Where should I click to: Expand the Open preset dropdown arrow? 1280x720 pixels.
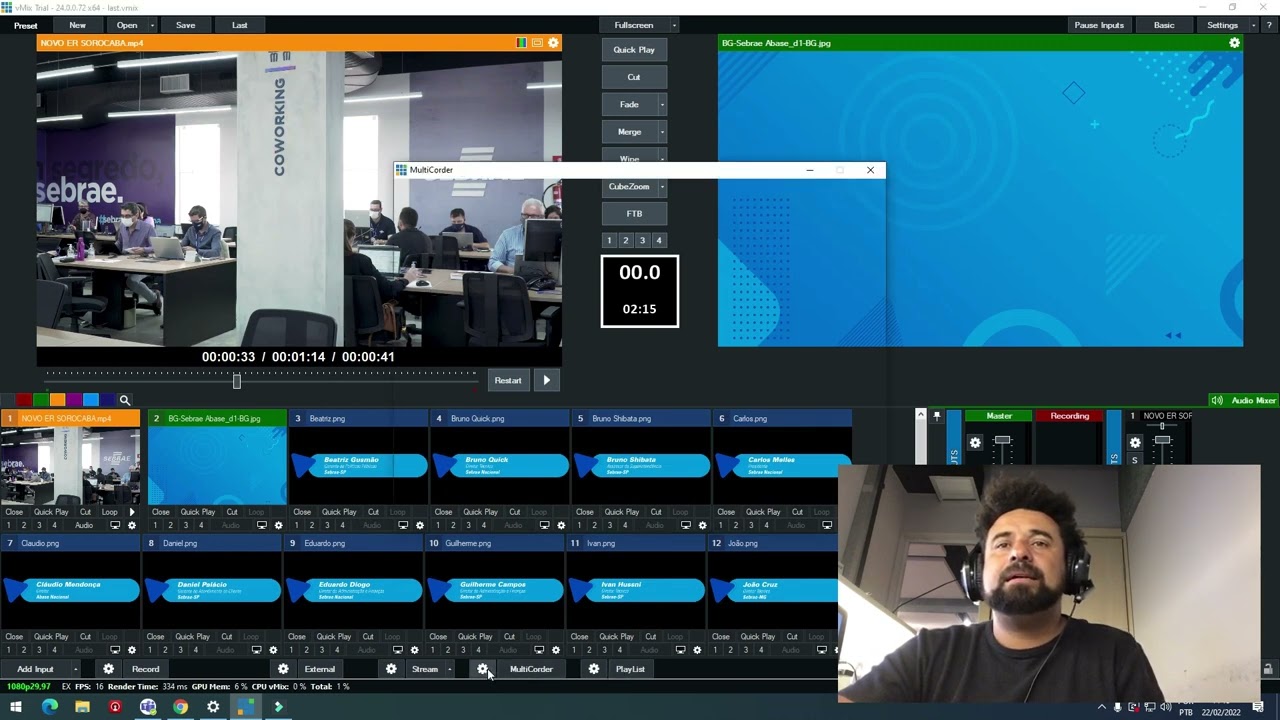152,25
